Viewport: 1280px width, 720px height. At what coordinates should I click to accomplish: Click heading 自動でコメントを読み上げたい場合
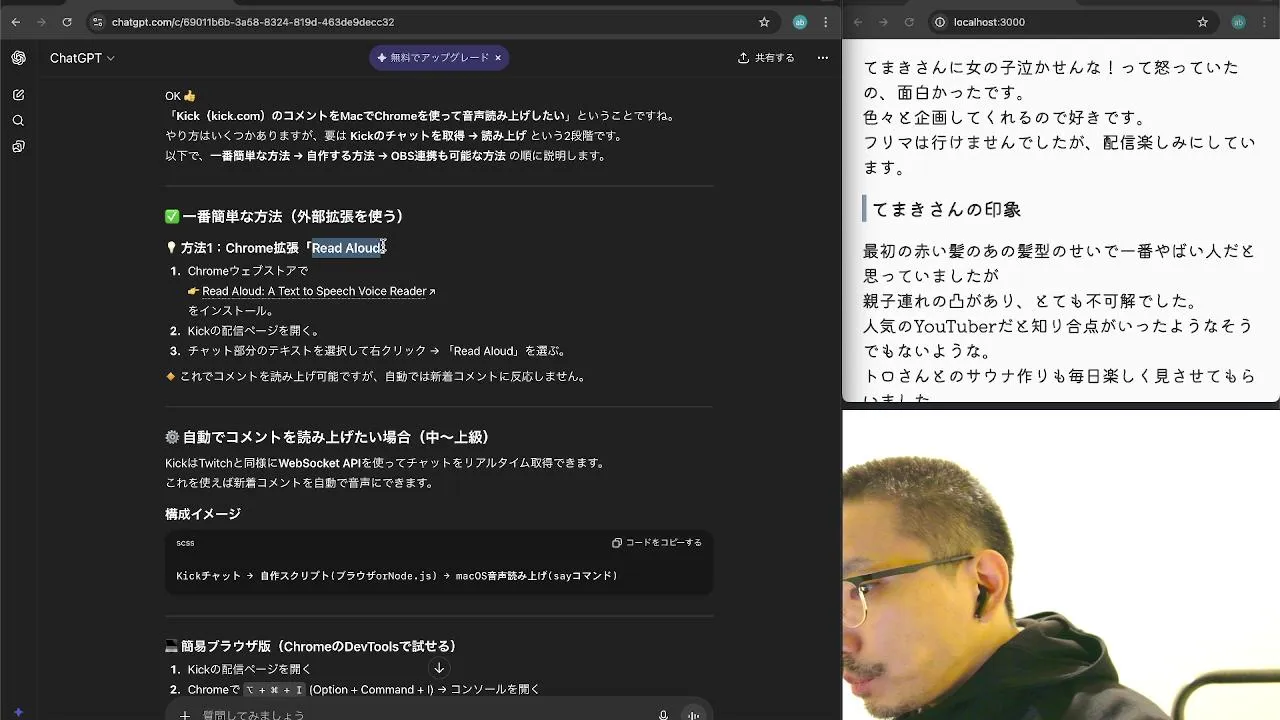[x=327, y=437]
